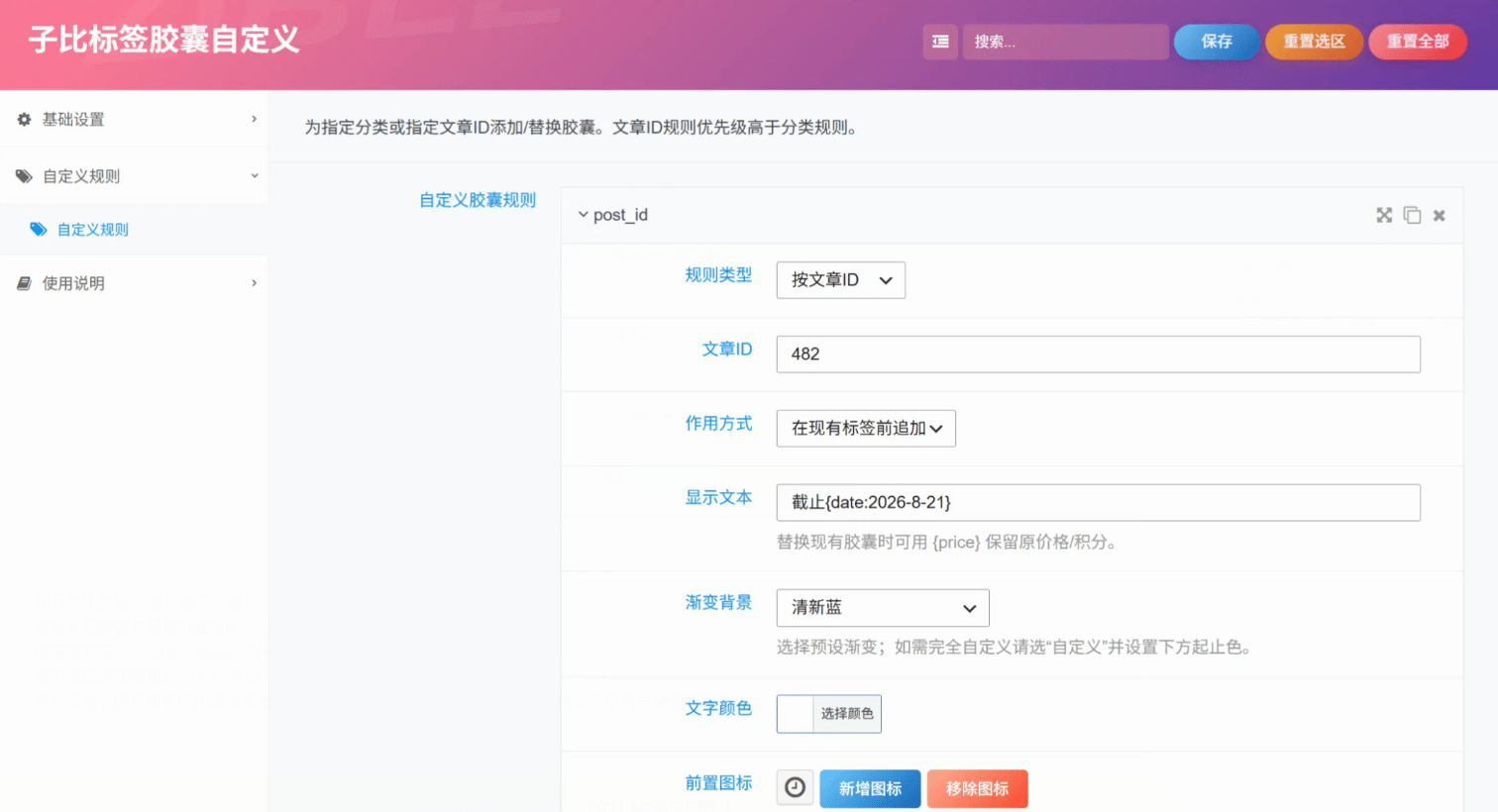This screenshot has width=1498, height=812.
Task: Click the tag icon of 自定义规则 submenu item
Action: click(x=39, y=229)
